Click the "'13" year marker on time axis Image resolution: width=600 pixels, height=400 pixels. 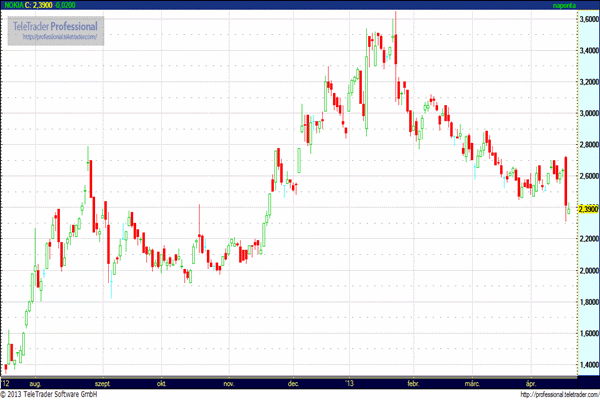(x=348, y=383)
